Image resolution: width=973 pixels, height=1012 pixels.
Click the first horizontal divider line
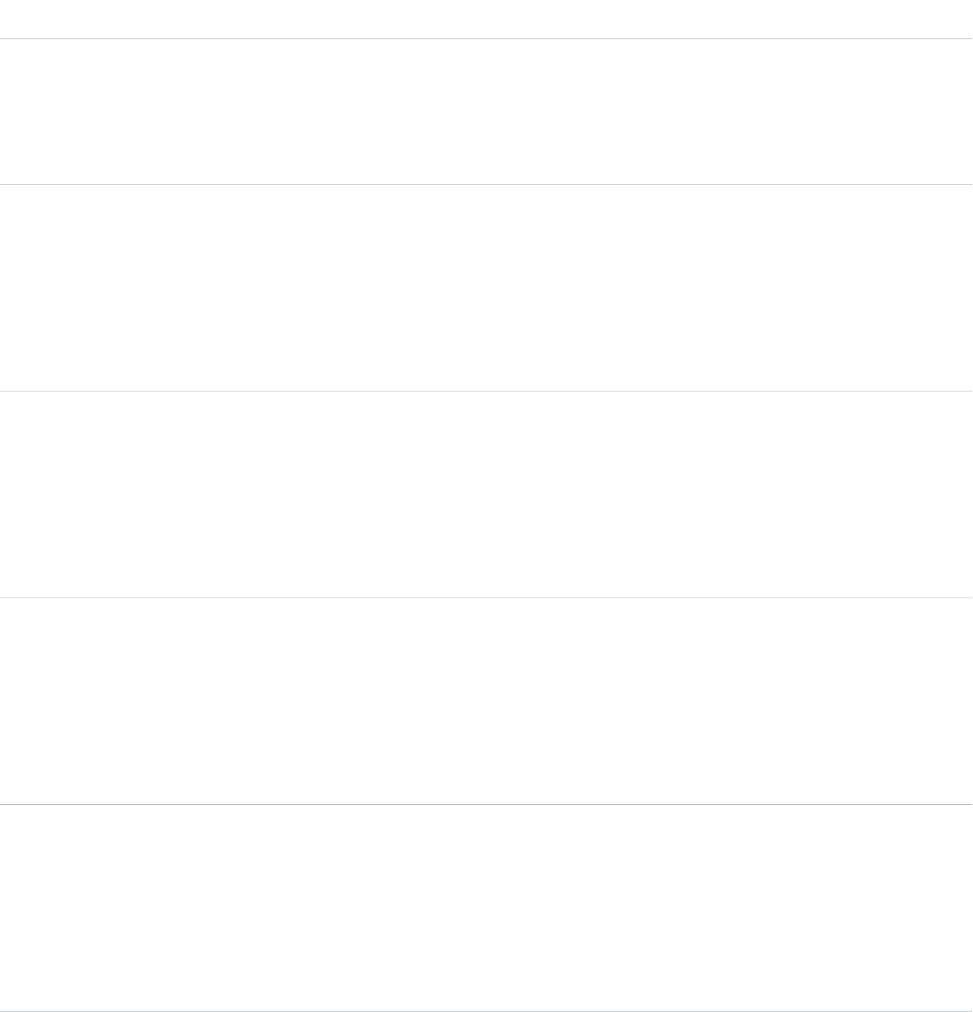[486, 38]
